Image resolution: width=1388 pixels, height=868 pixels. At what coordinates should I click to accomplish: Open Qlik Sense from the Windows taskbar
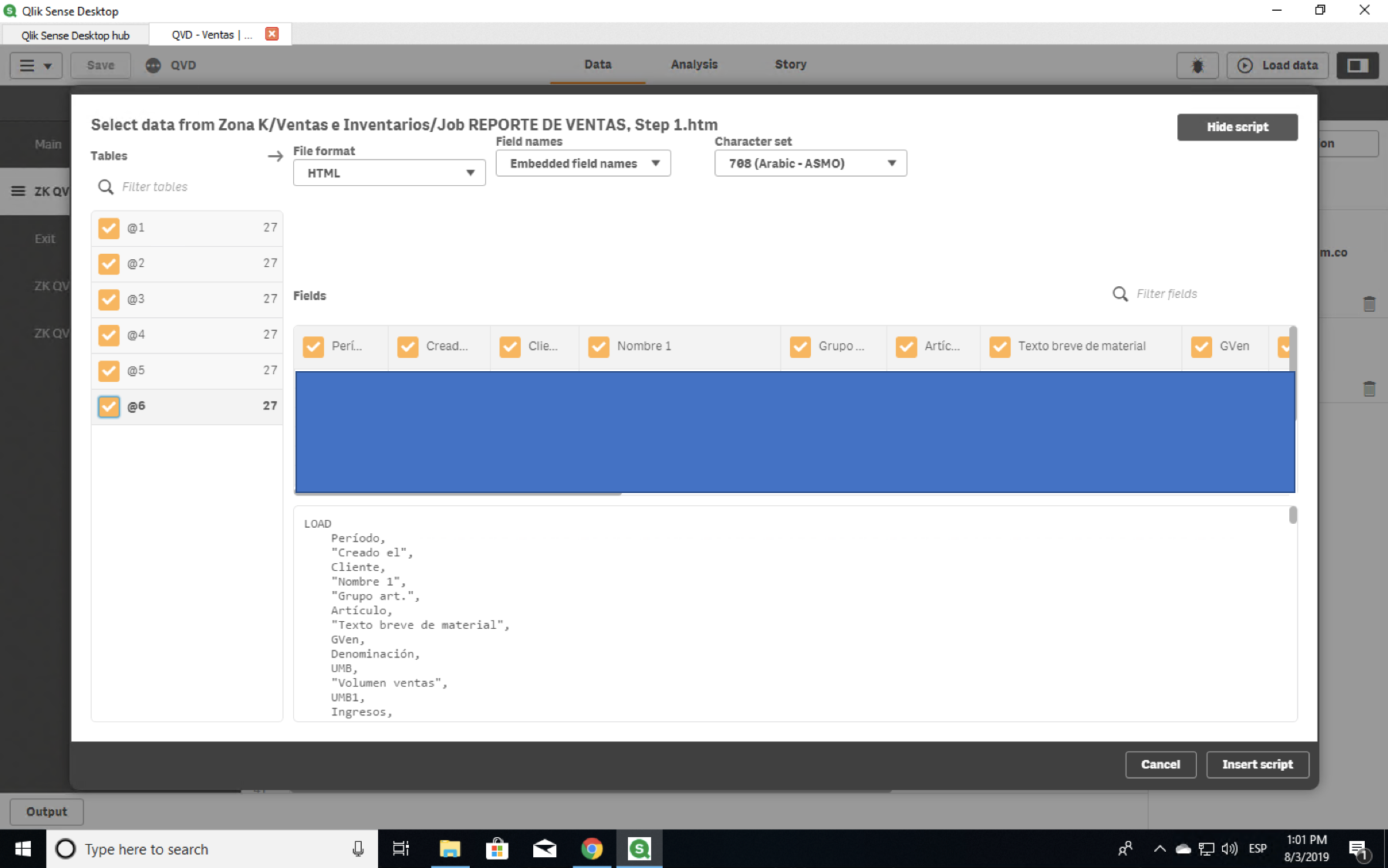640,849
